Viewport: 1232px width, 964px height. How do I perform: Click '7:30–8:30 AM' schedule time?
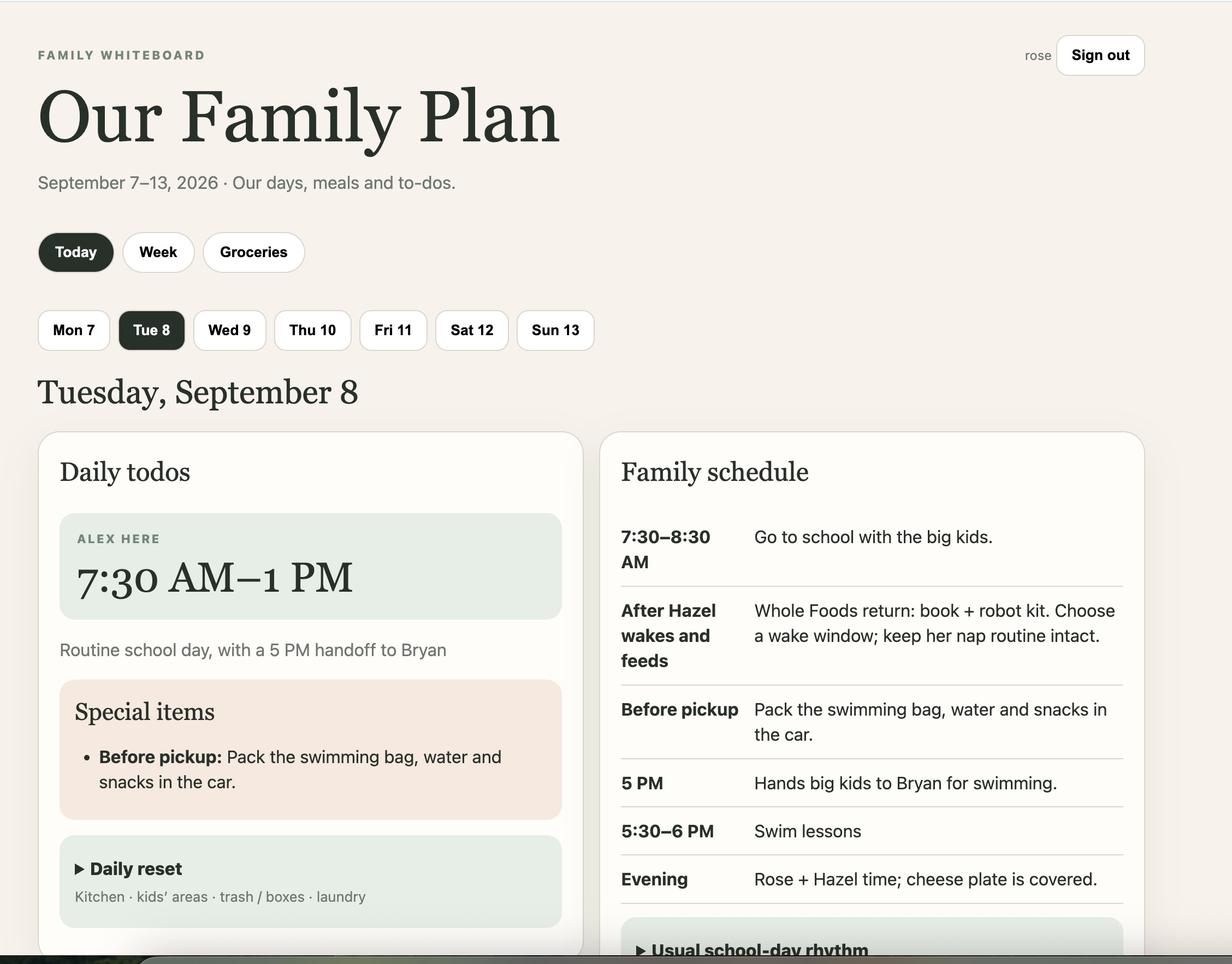[x=666, y=550]
